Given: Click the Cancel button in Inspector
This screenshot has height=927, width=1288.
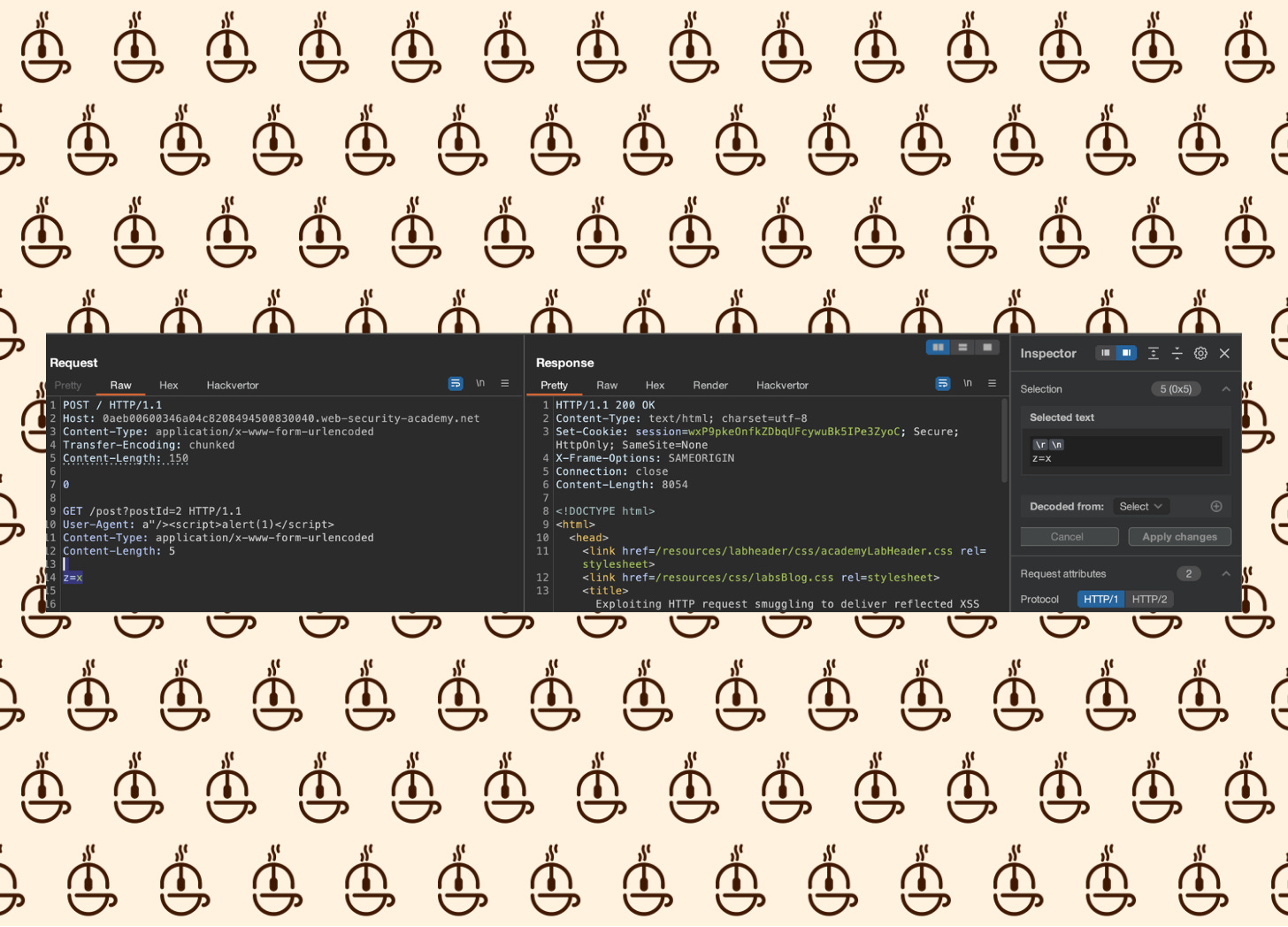Looking at the screenshot, I should (1067, 537).
